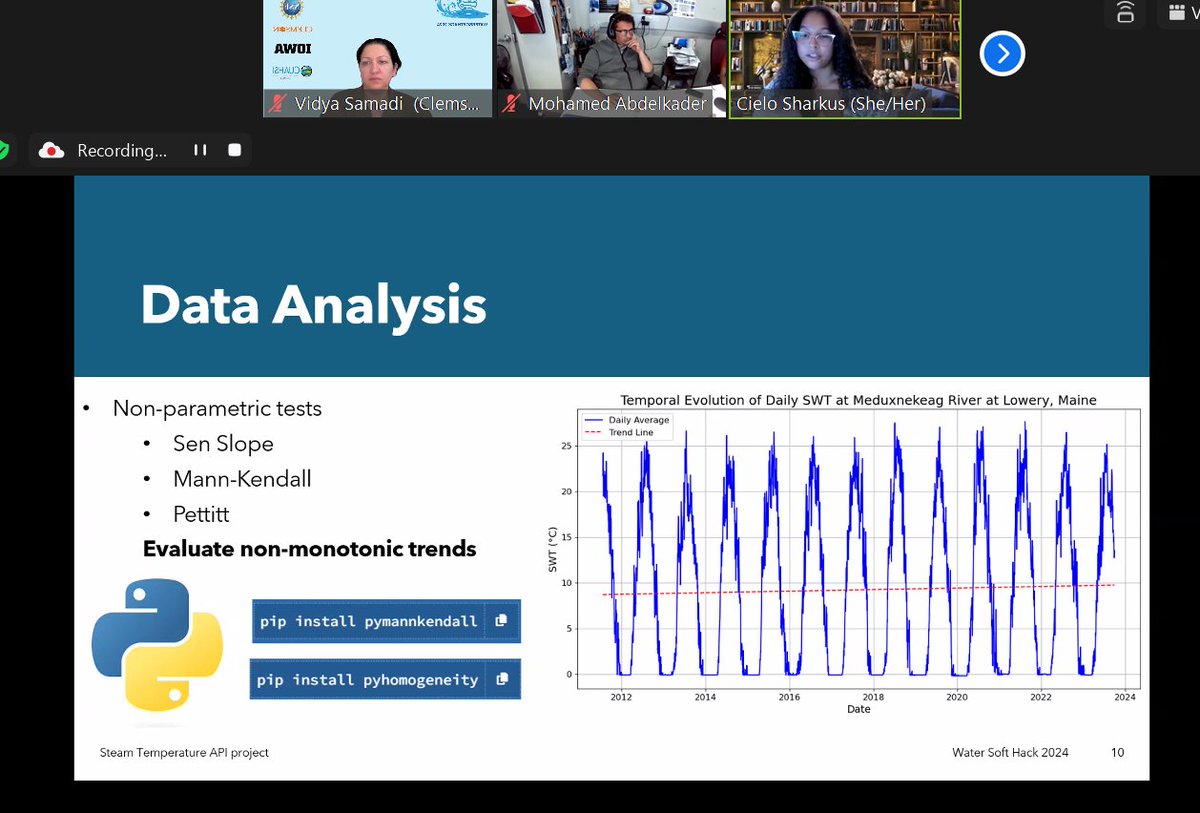1200x813 pixels.
Task: Copy the pip install pyhomogeneity command
Action: tap(502, 679)
